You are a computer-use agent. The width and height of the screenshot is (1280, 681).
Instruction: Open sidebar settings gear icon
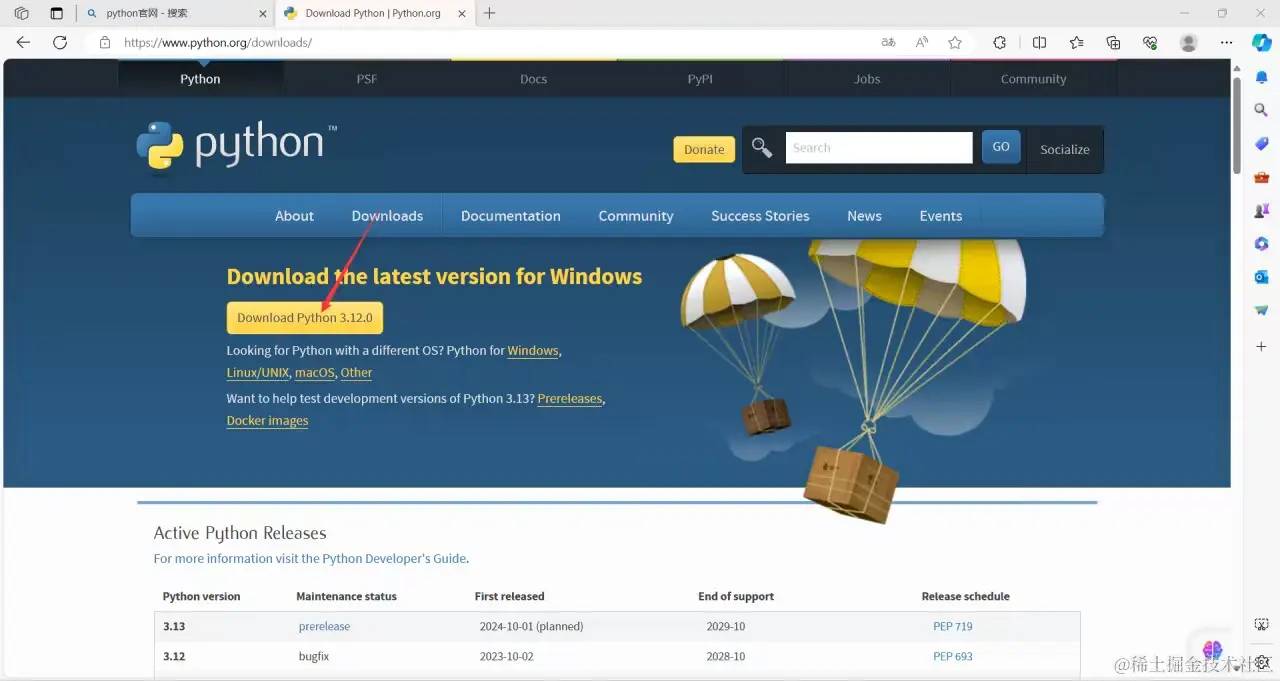[1262, 664]
